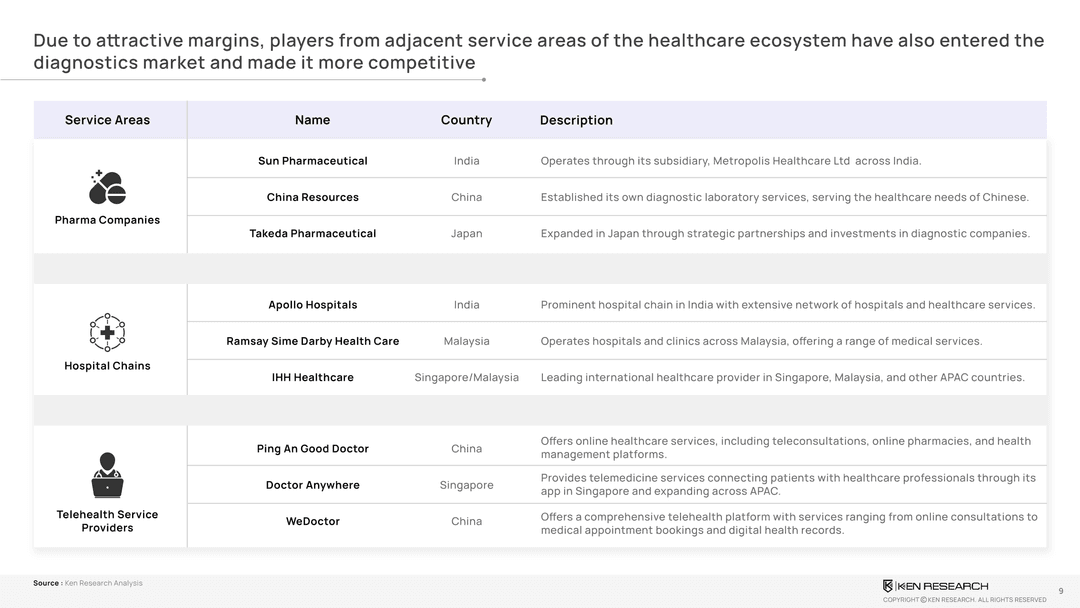1080x608 pixels.
Task: Click the China Resources entry
Action: click(x=312, y=197)
